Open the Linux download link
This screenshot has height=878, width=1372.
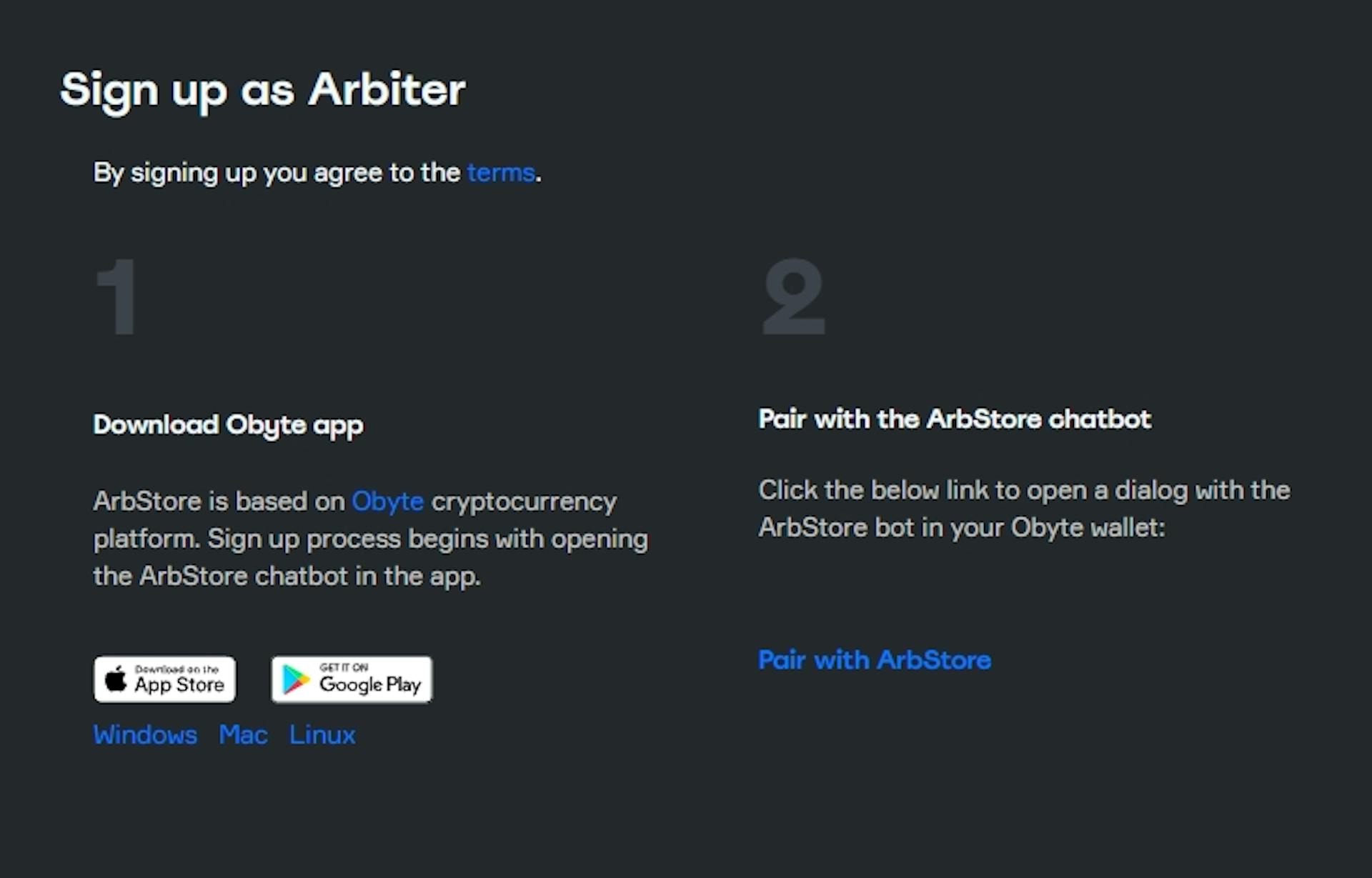[322, 734]
